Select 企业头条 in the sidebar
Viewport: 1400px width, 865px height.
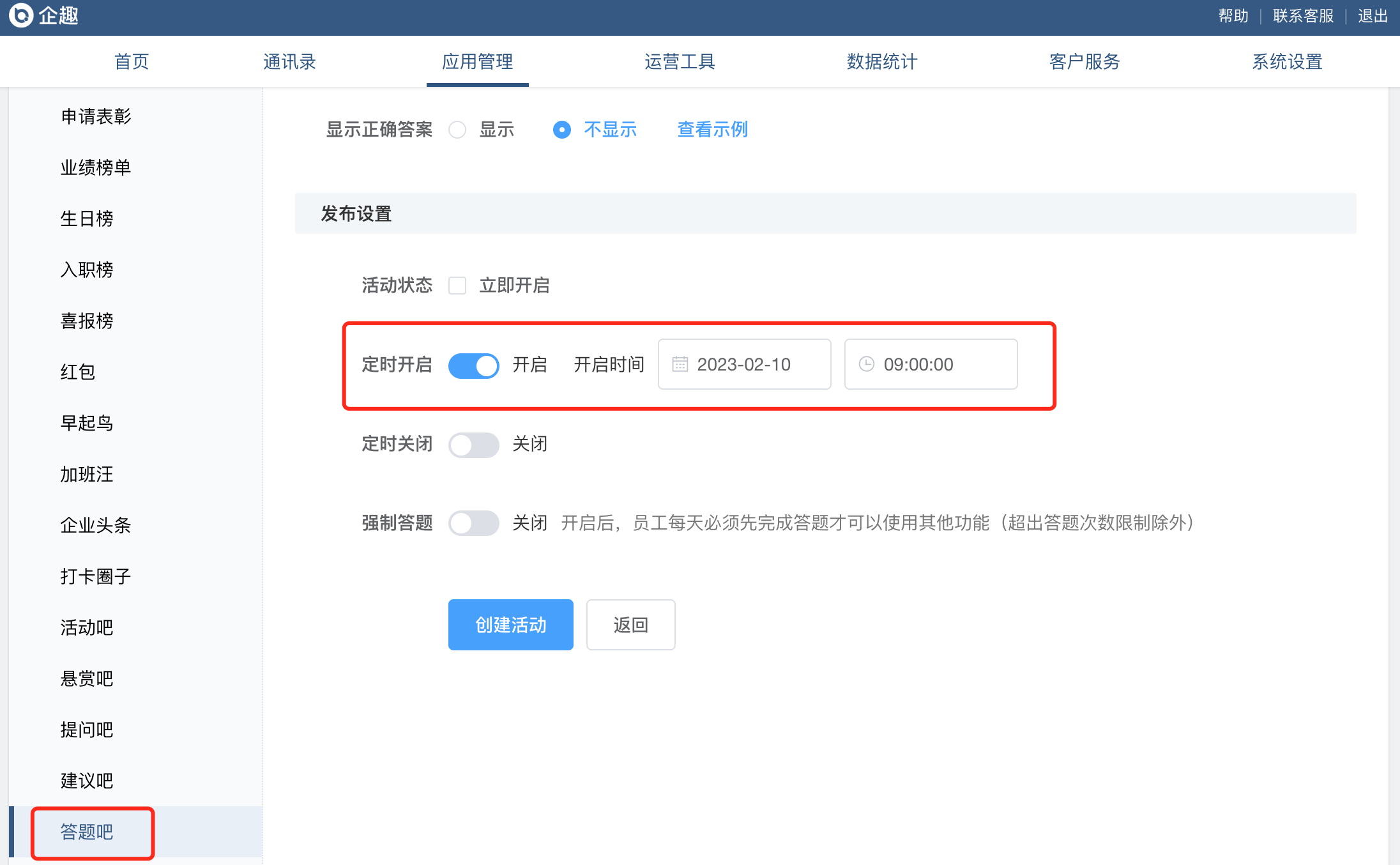click(96, 525)
